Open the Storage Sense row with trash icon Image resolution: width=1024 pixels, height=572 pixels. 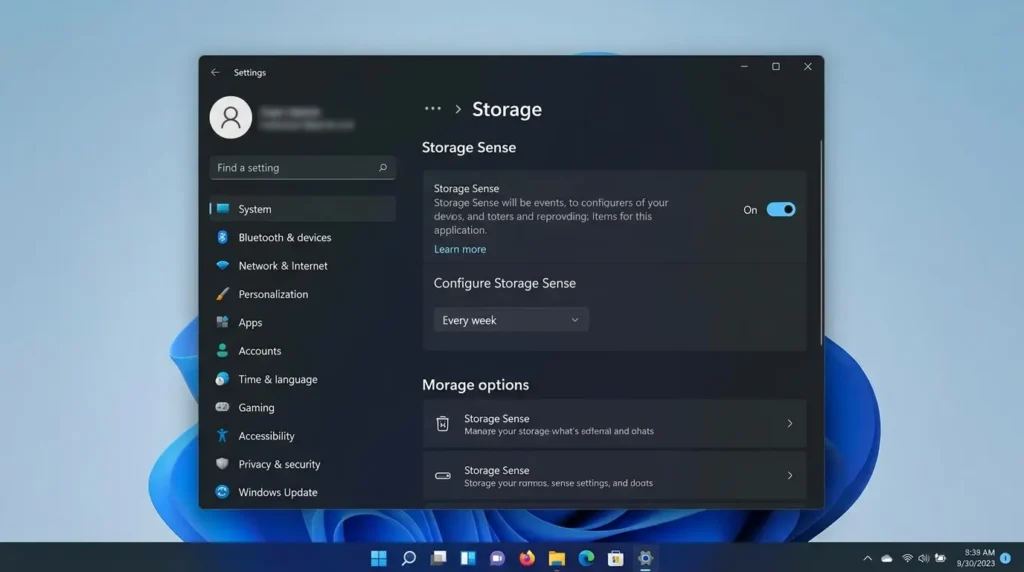point(614,424)
